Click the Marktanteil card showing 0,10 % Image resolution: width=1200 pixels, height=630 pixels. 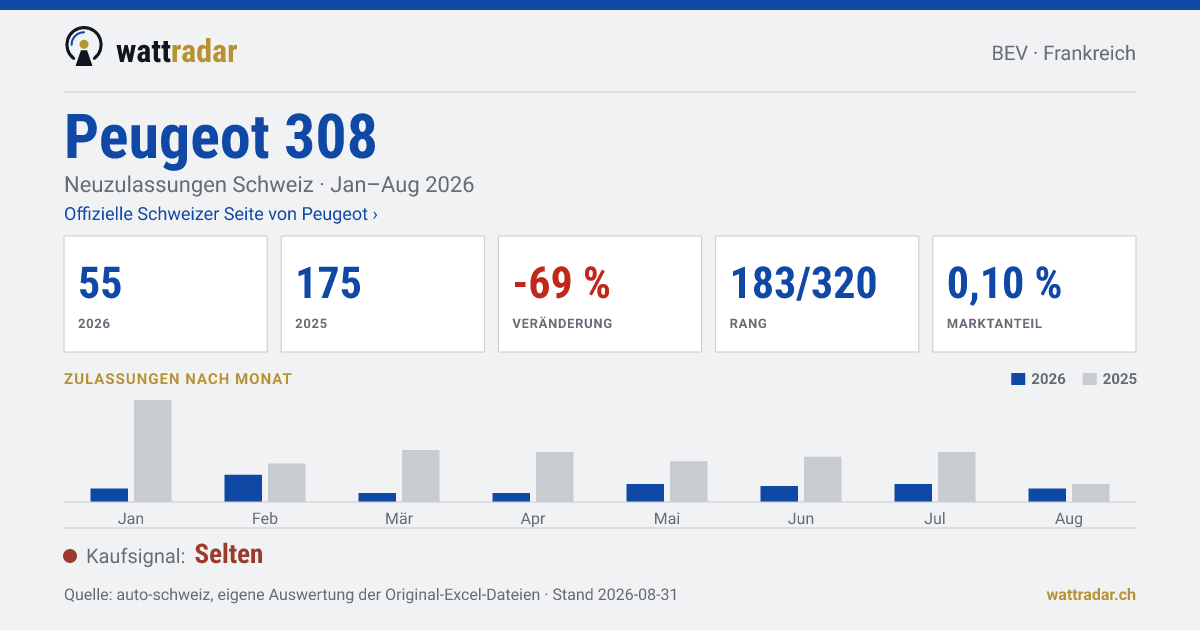pyautogui.click(x=1034, y=294)
